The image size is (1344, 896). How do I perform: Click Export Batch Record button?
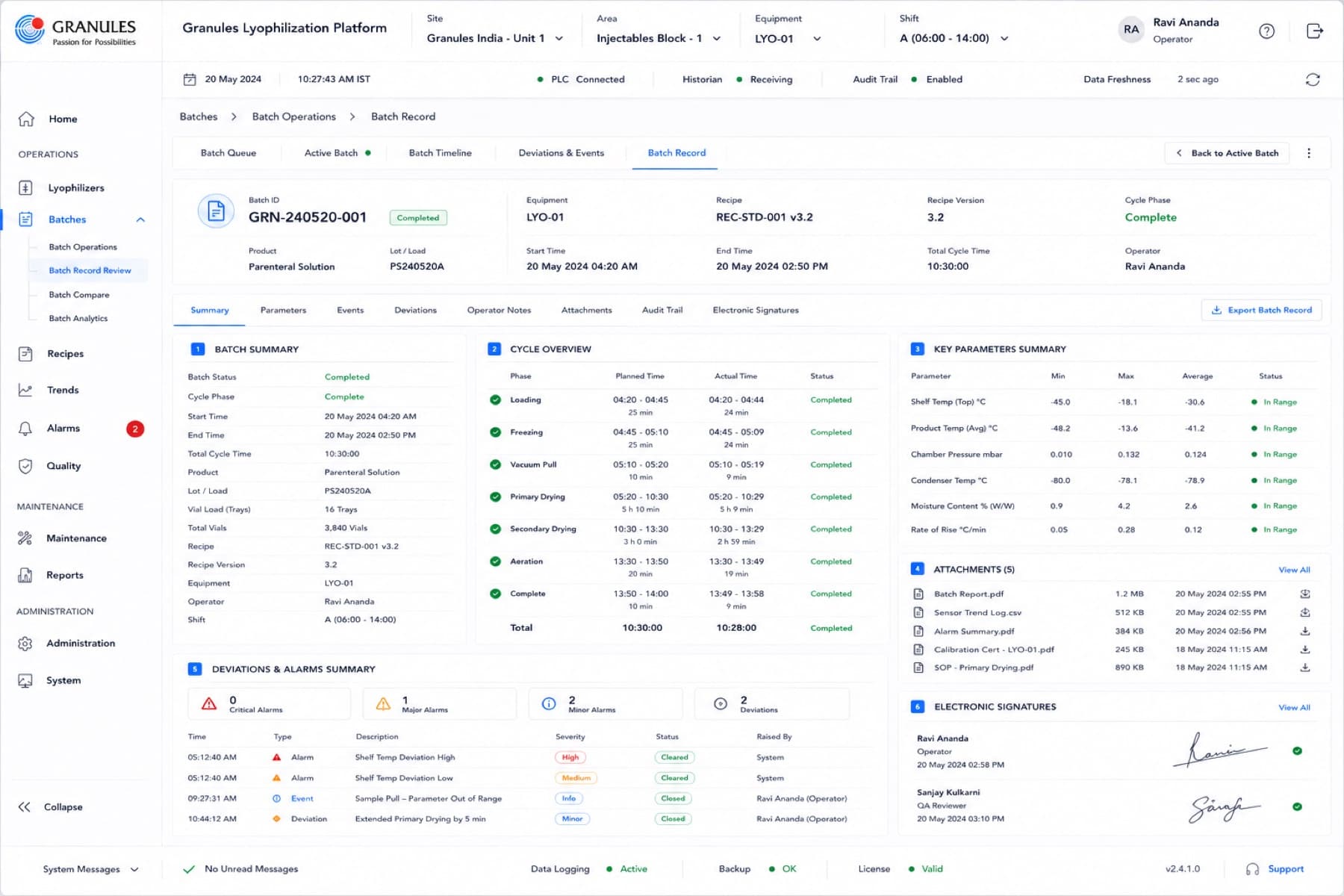click(x=1261, y=310)
